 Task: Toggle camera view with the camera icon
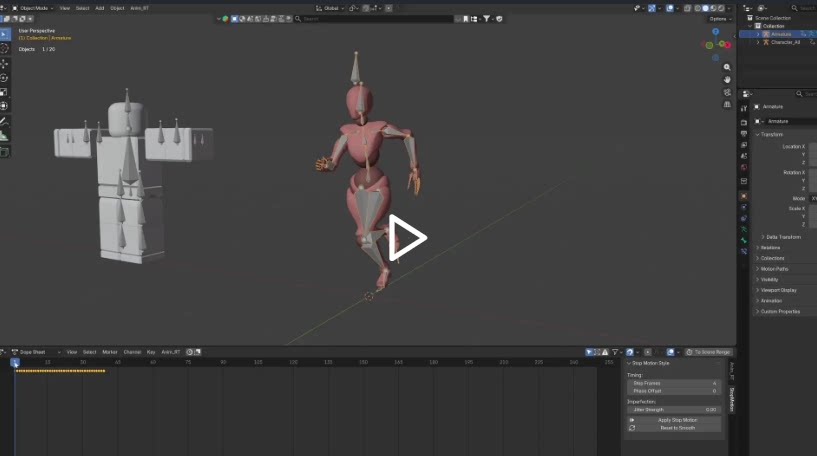point(727,92)
